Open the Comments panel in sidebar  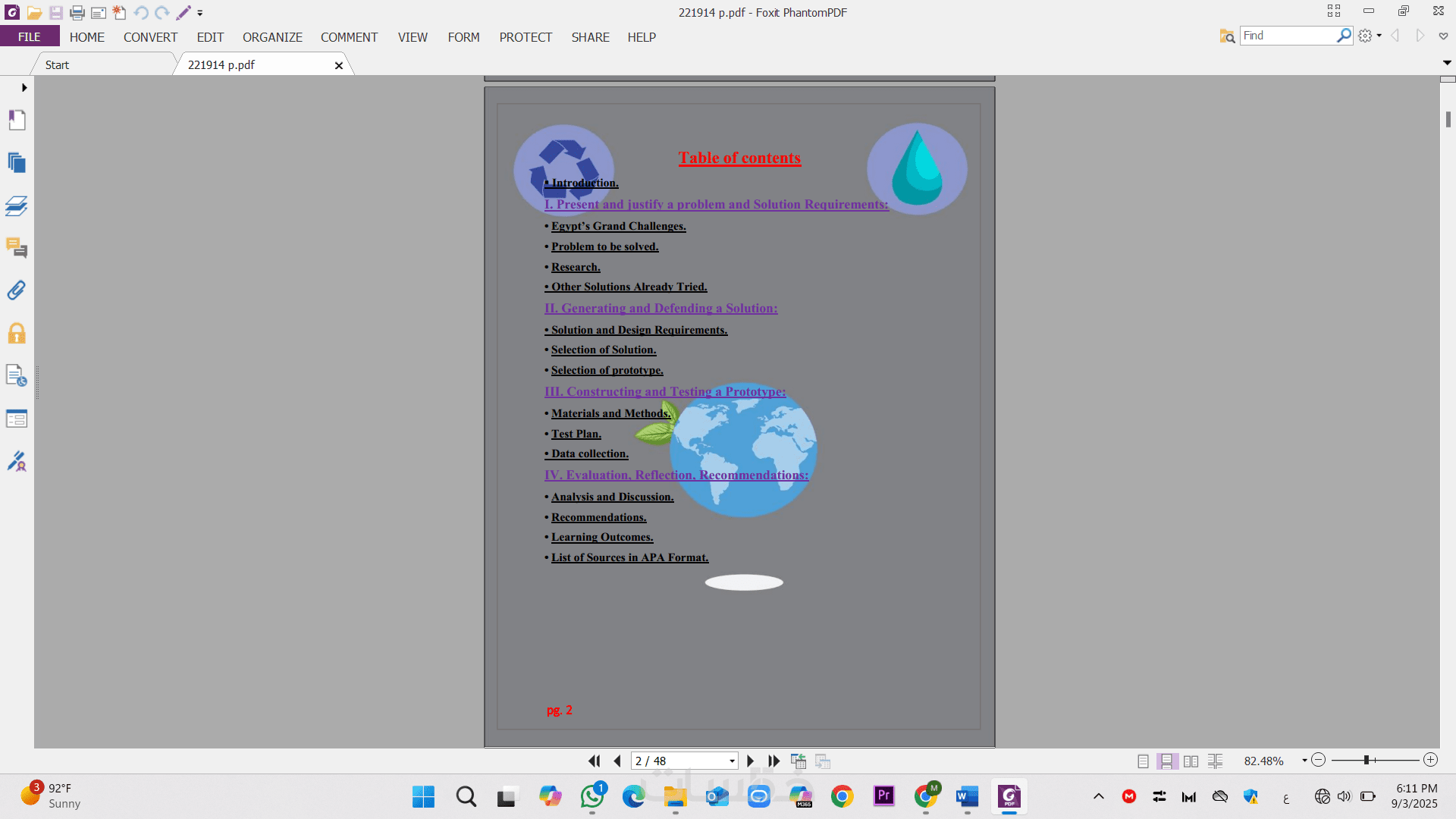click(x=17, y=248)
